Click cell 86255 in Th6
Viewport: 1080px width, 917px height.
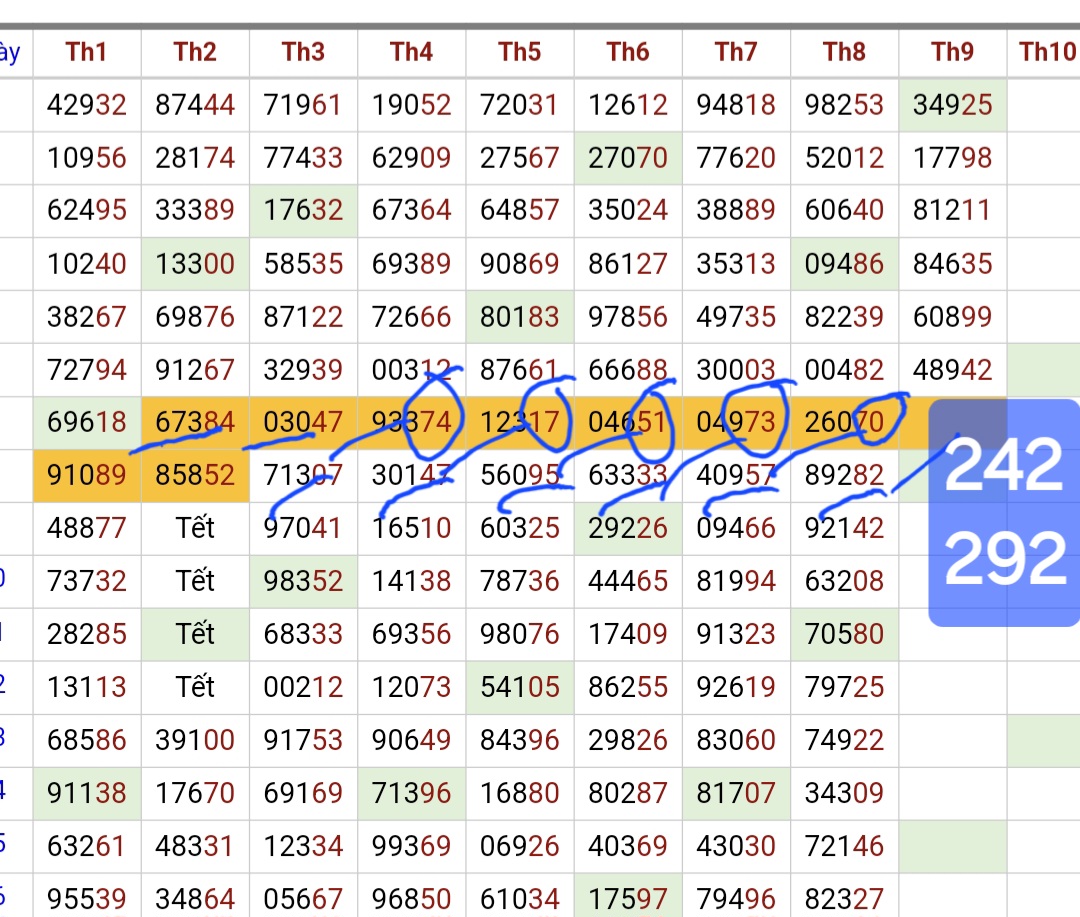click(627, 687)
